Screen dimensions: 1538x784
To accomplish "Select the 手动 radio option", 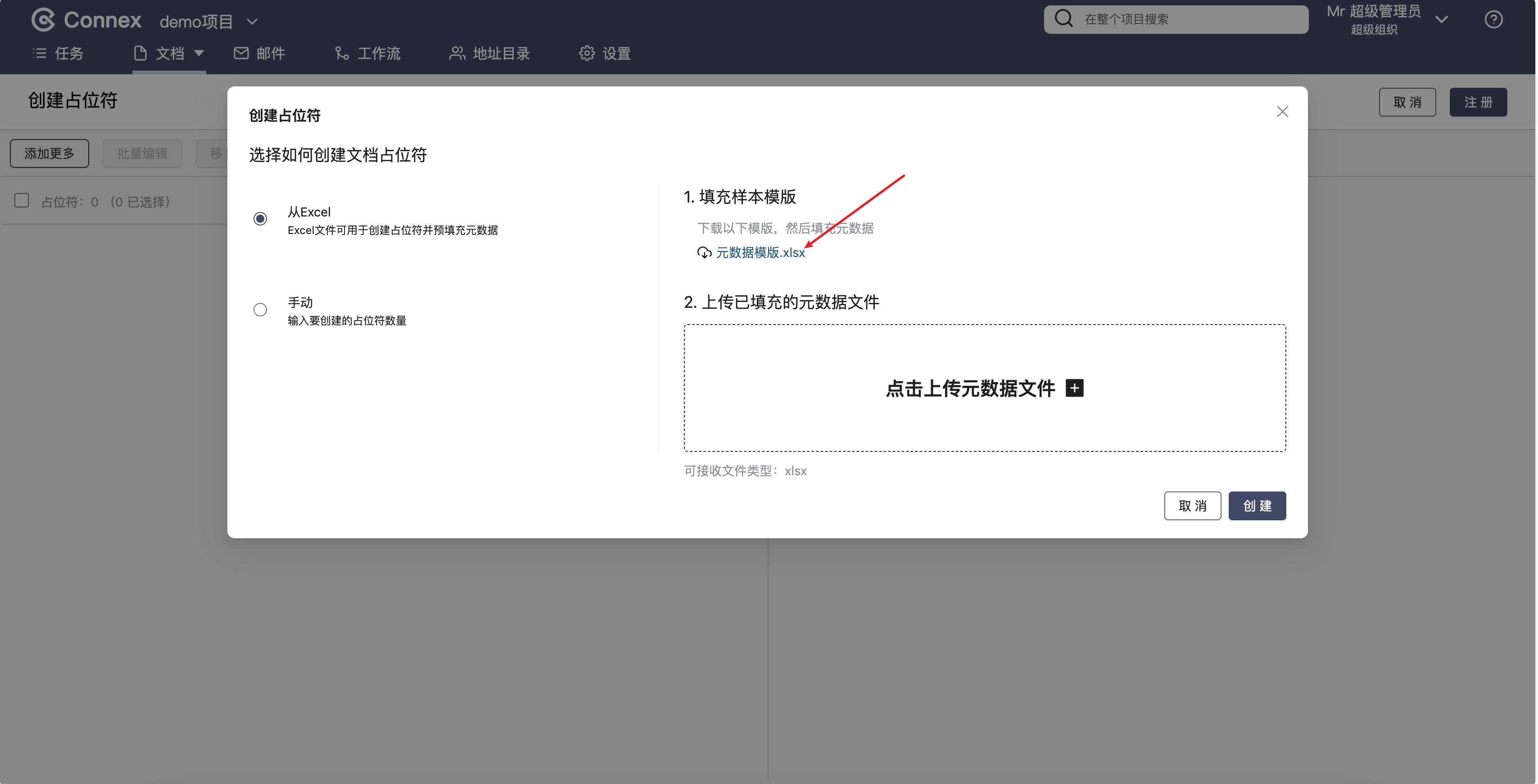I will pyautogui.click(x=260, y=310).
